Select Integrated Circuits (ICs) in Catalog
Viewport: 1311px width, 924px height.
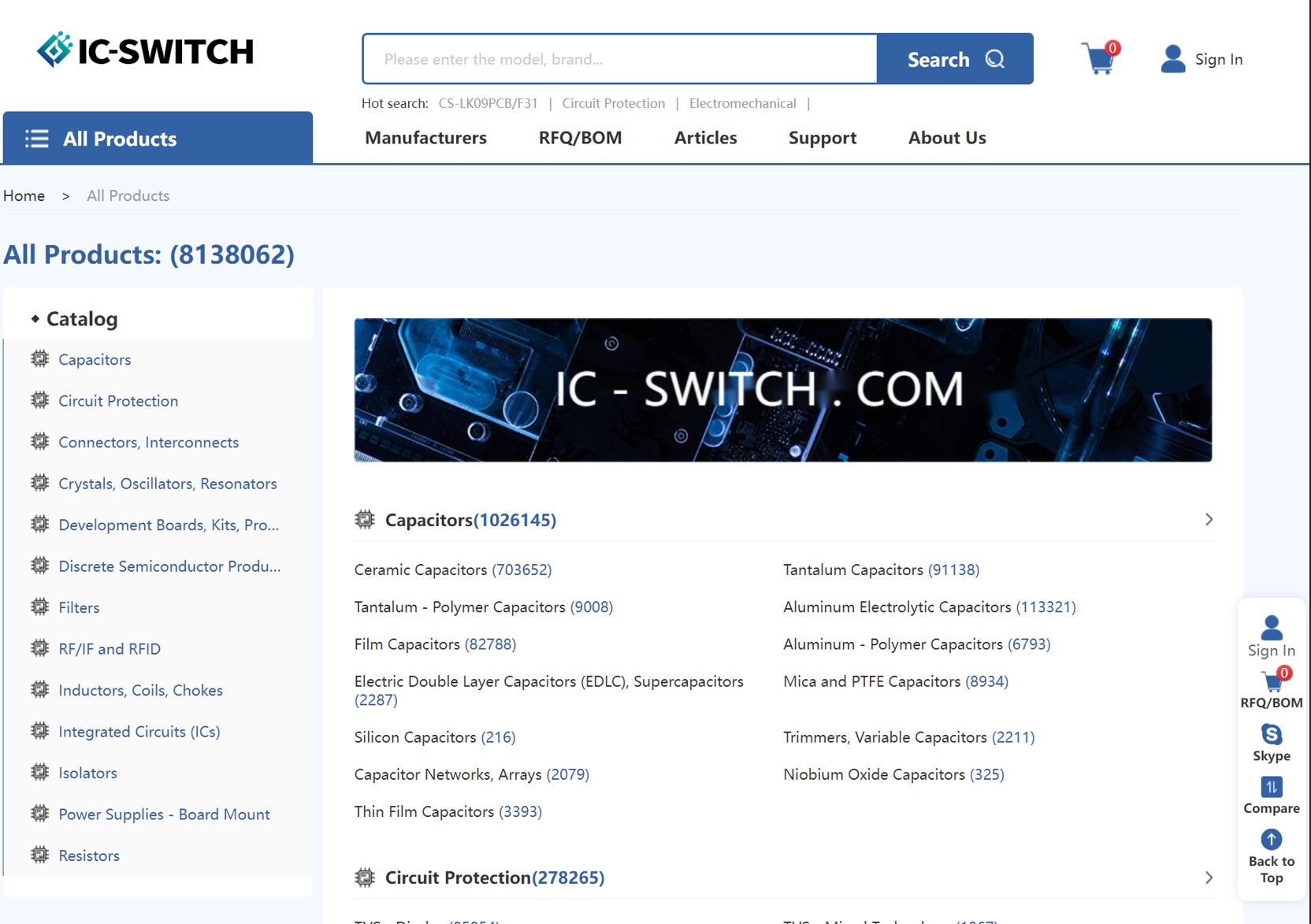tap(139, 732)
